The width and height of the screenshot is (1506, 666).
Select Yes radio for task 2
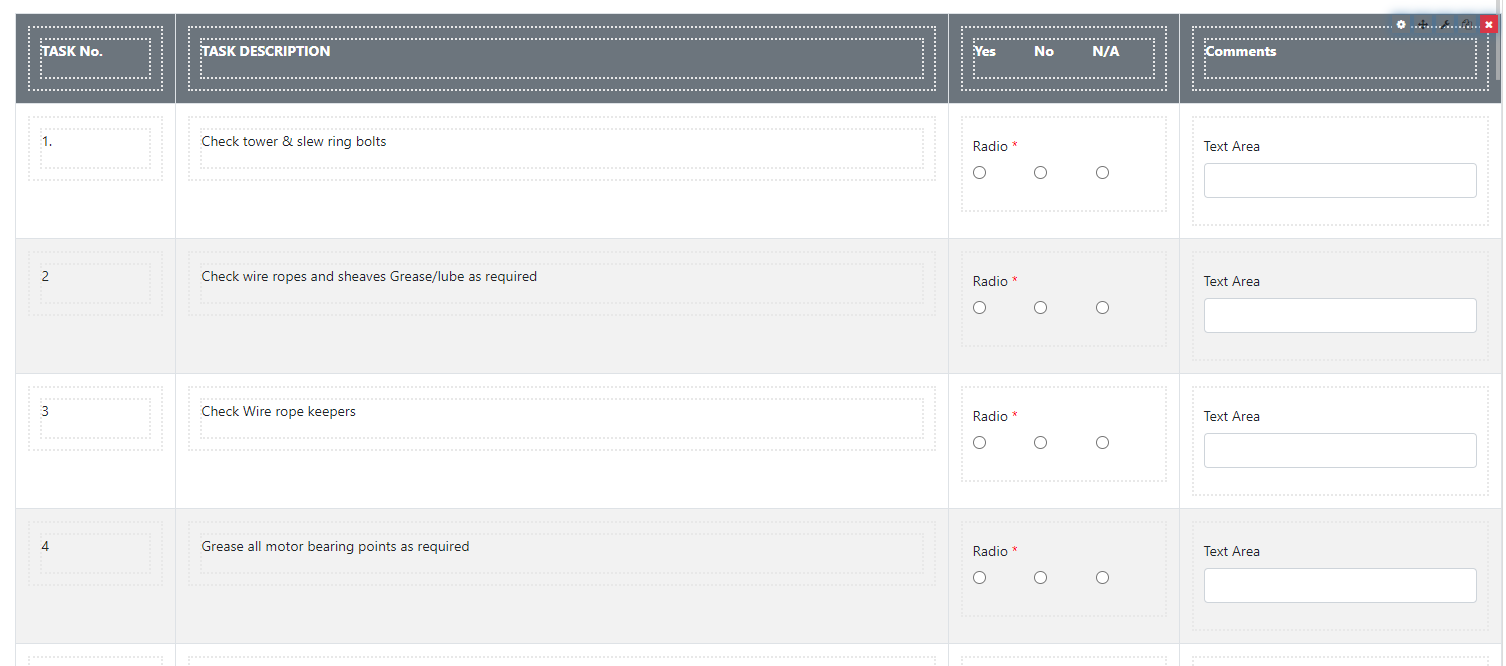(x=979, y=307)
